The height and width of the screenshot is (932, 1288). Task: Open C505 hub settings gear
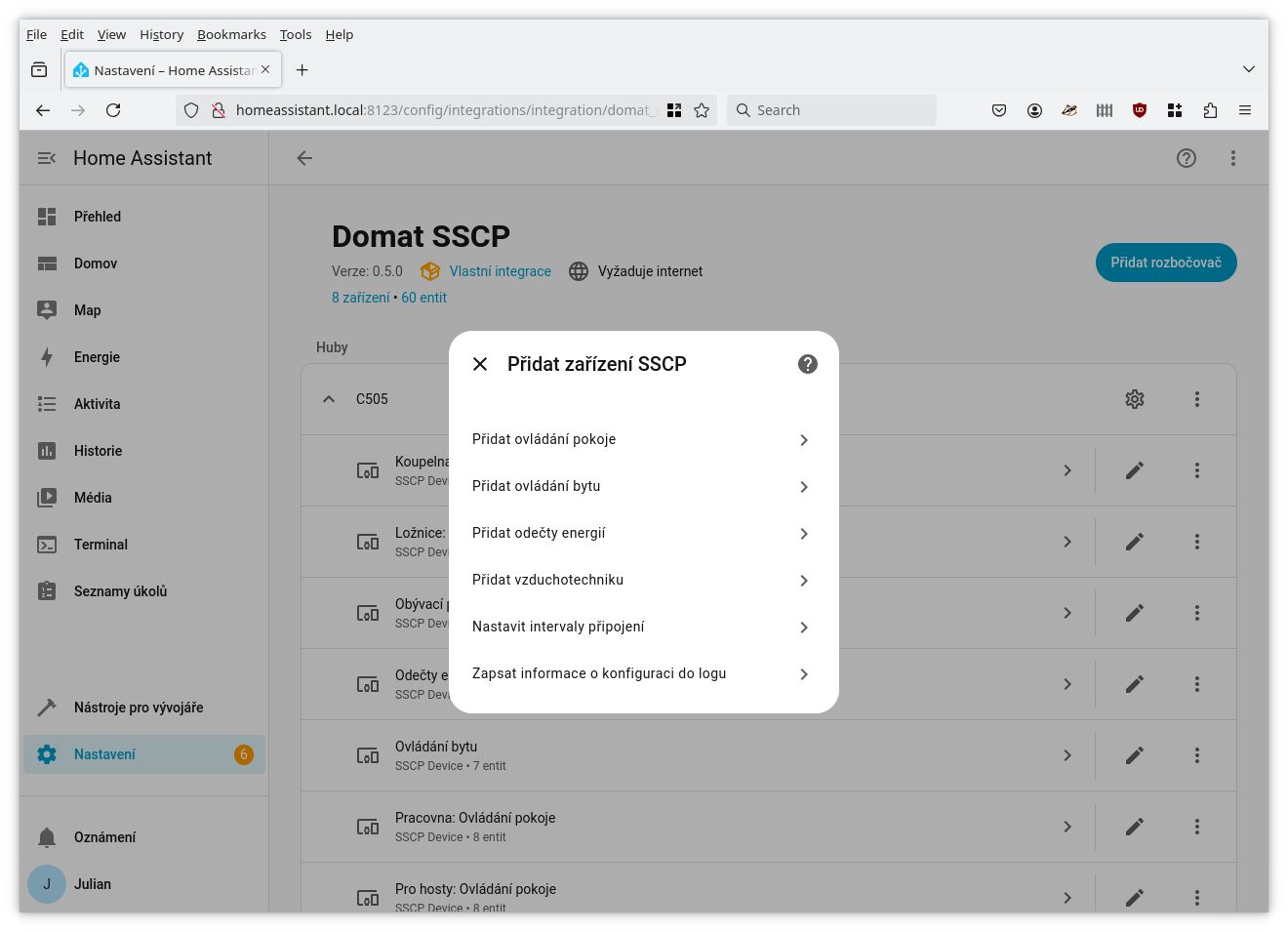click(x=1135, y=399)
